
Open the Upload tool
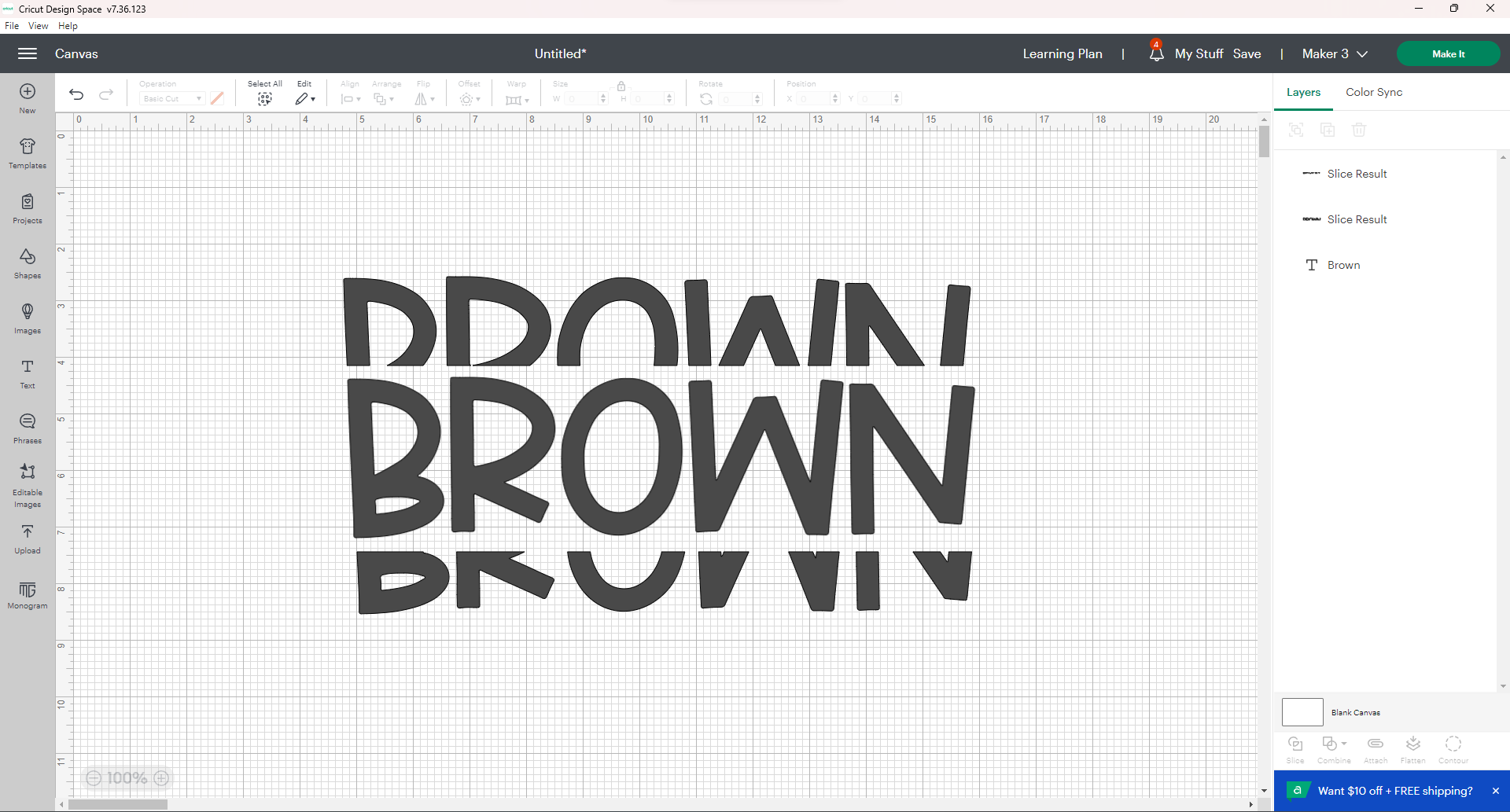click(x=28, y=539)
